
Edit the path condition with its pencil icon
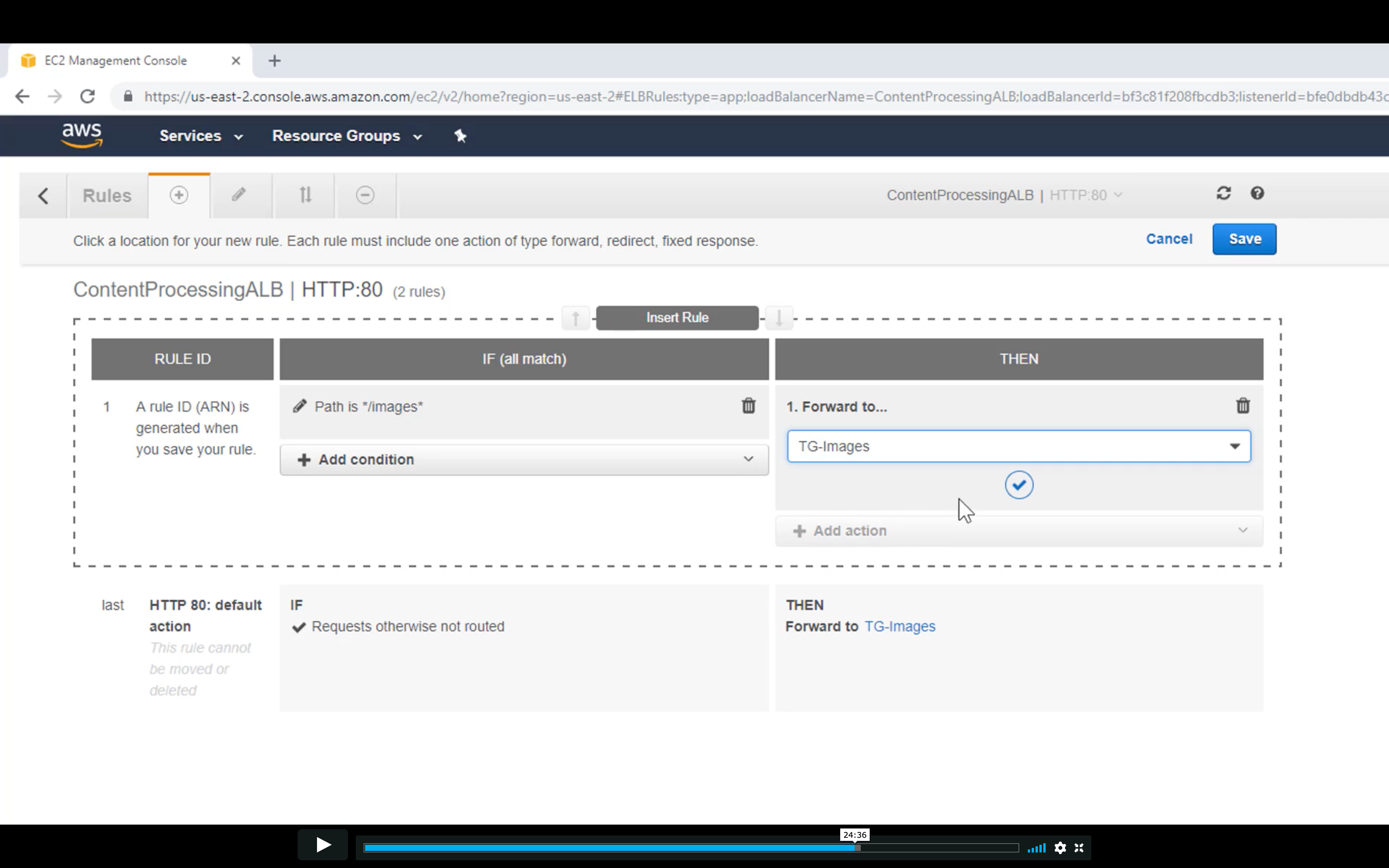tap(300, 406)
